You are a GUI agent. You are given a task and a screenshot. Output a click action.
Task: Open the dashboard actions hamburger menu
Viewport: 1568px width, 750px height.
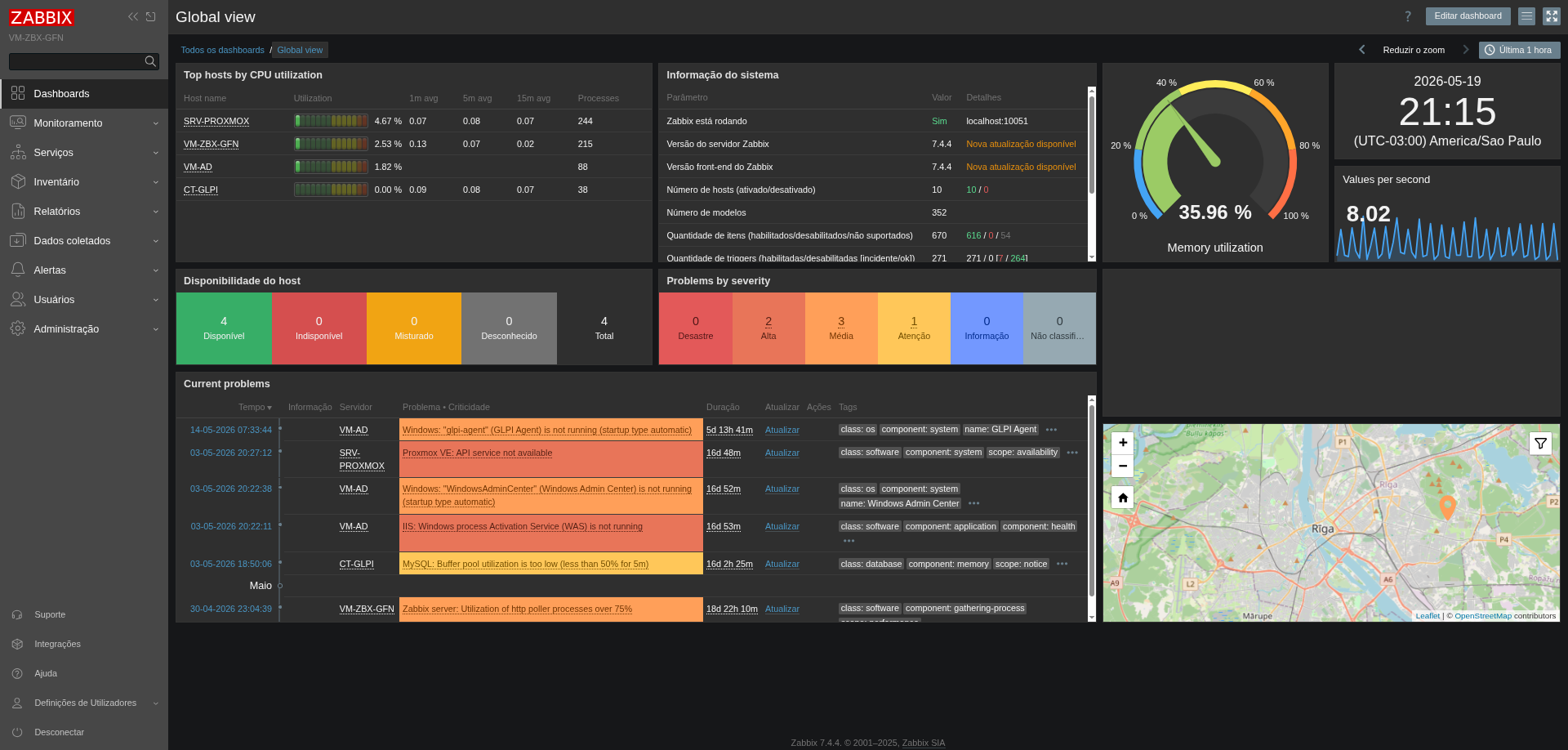[x=1526, y=16]
